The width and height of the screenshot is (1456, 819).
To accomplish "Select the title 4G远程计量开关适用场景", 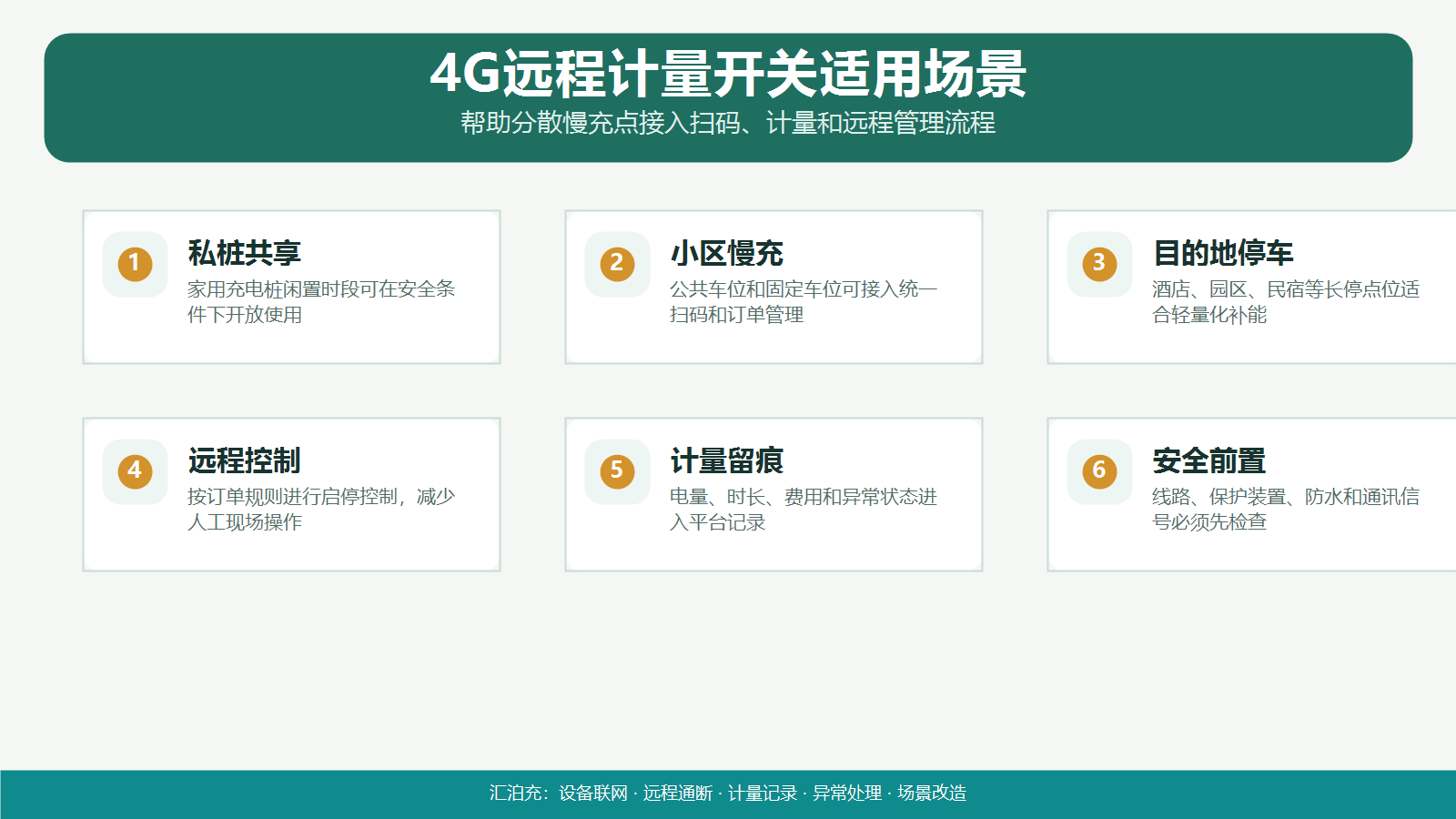I will [x=728, y=74].
